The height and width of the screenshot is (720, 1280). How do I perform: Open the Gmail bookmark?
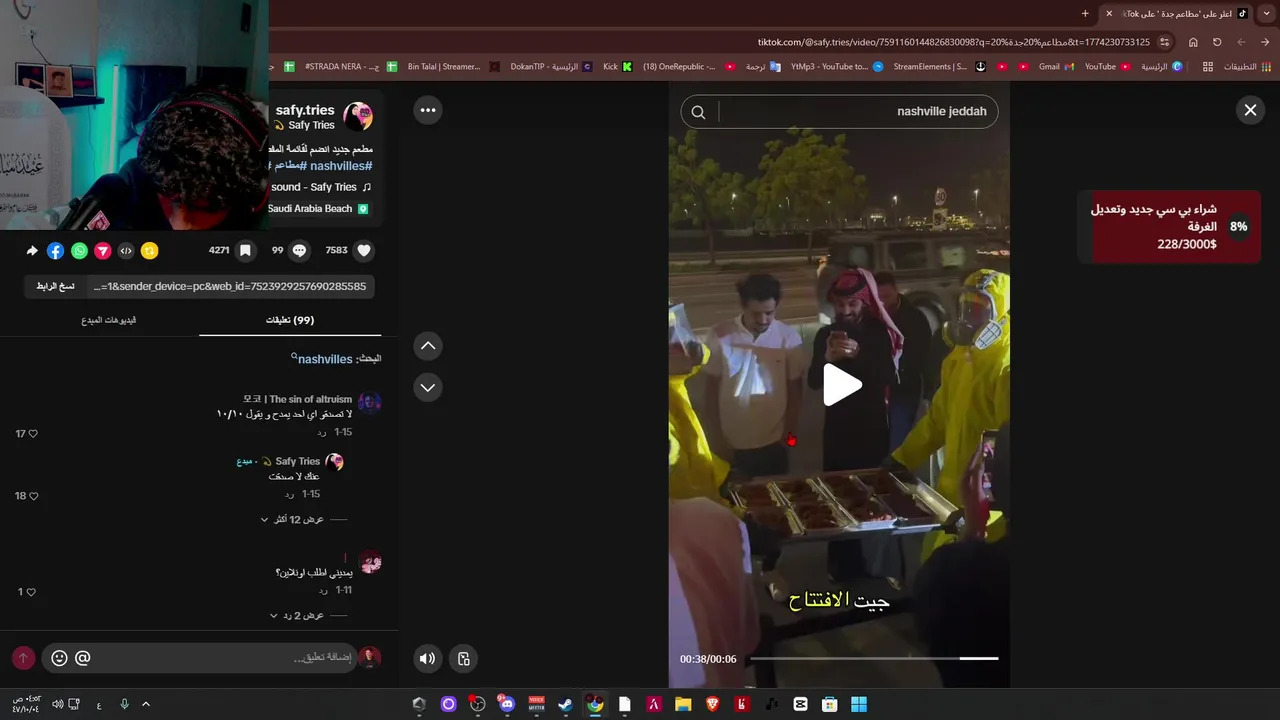(1056, 67)
